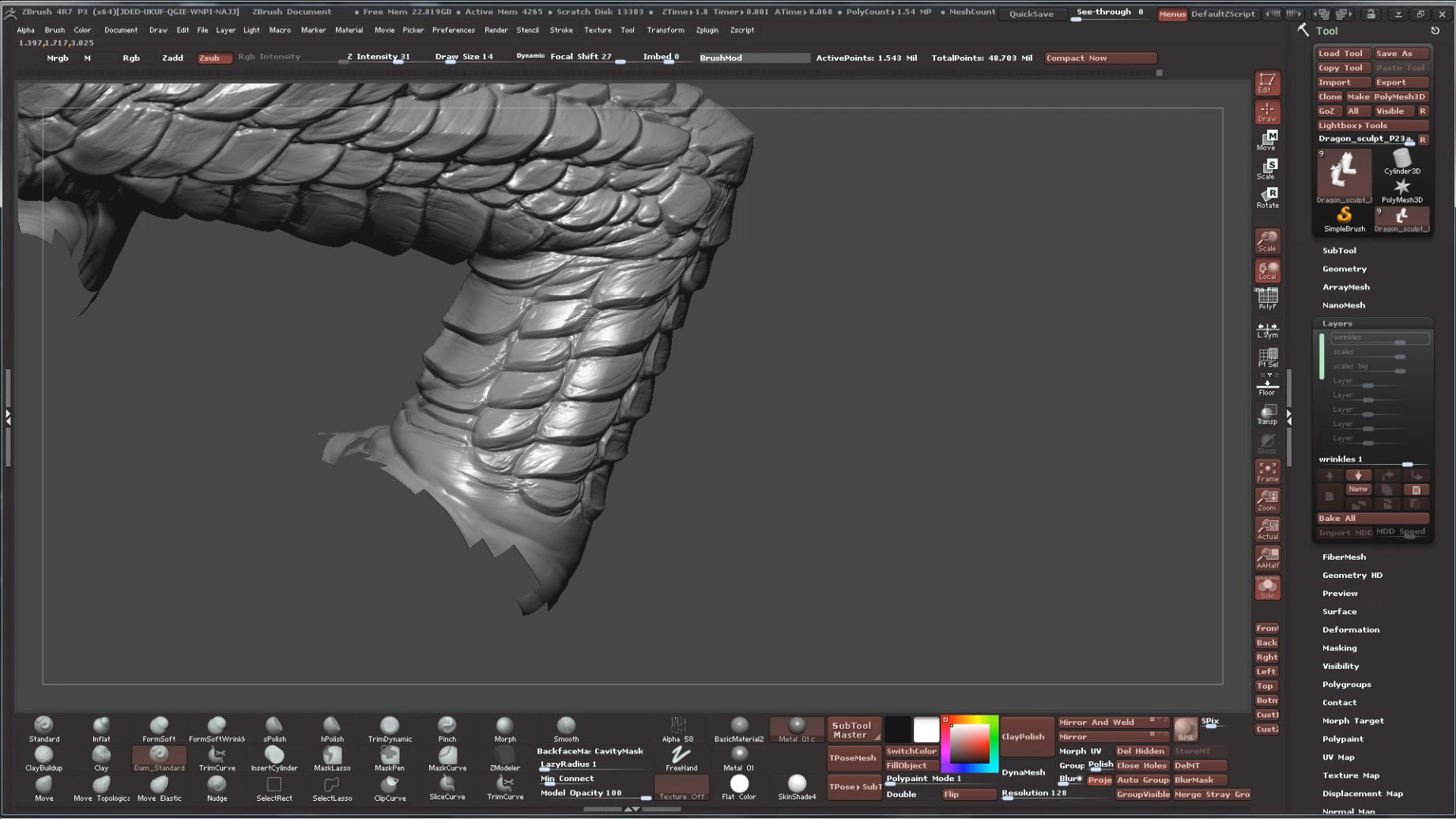Toggle PolyF wireframe display

point(1267,298)
